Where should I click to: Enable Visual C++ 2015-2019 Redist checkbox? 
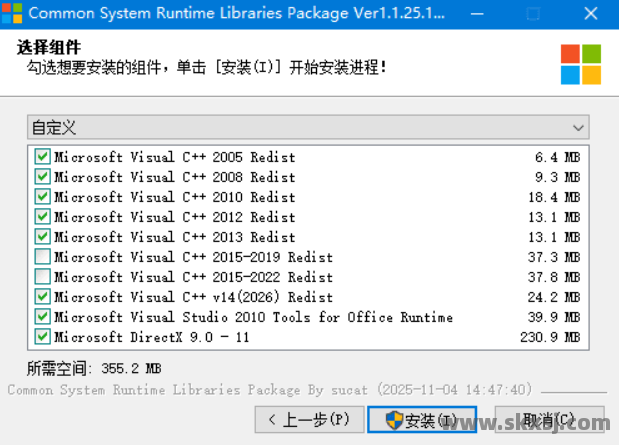[42, 257]
